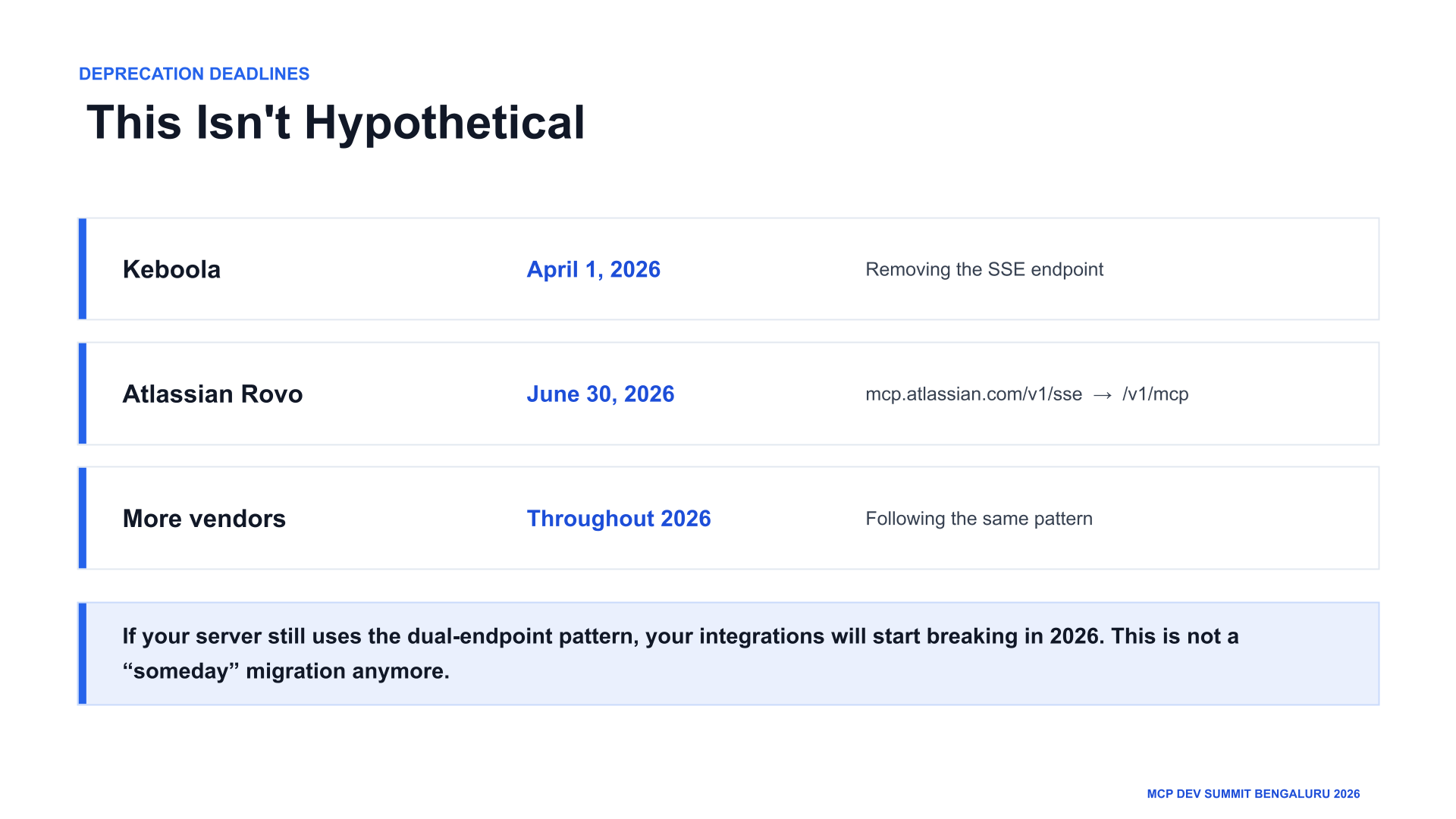Screen dimensions: 1456x819
Task: Click the Atlassian Rovo vendor name
Action: [x=212, y=394]
